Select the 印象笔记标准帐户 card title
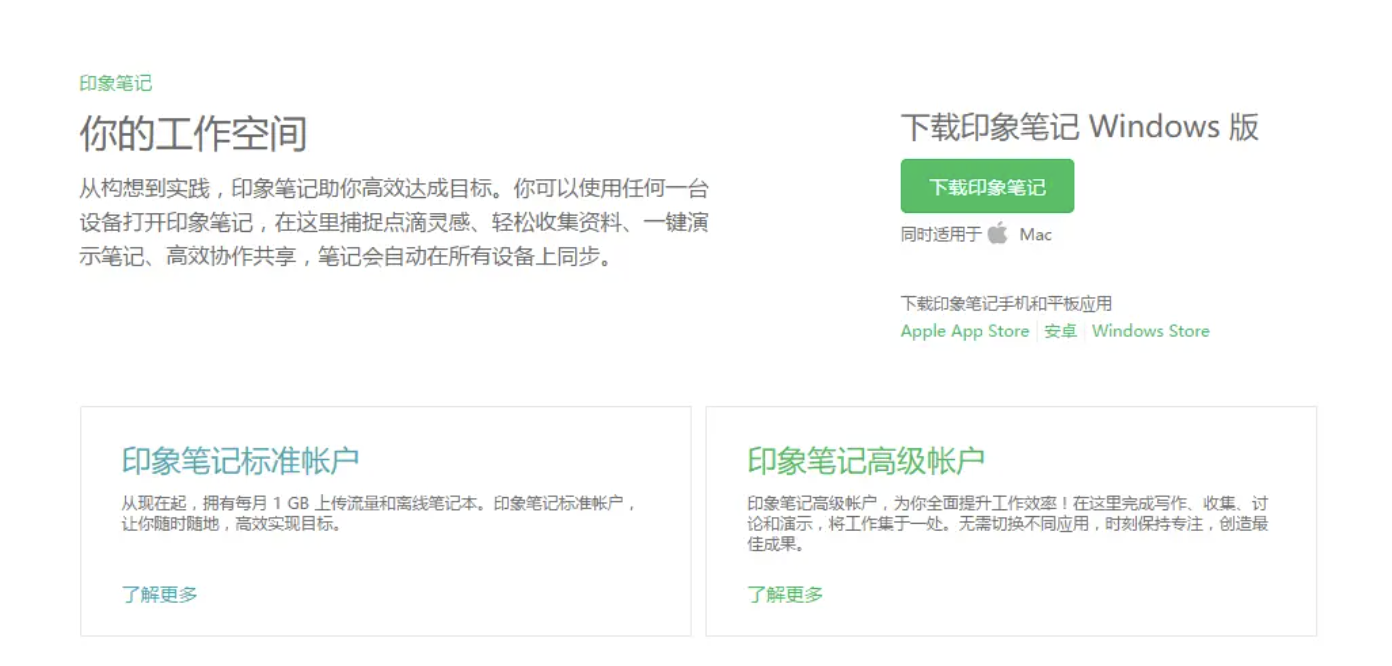1392x666 pixels. pos(240,460)
